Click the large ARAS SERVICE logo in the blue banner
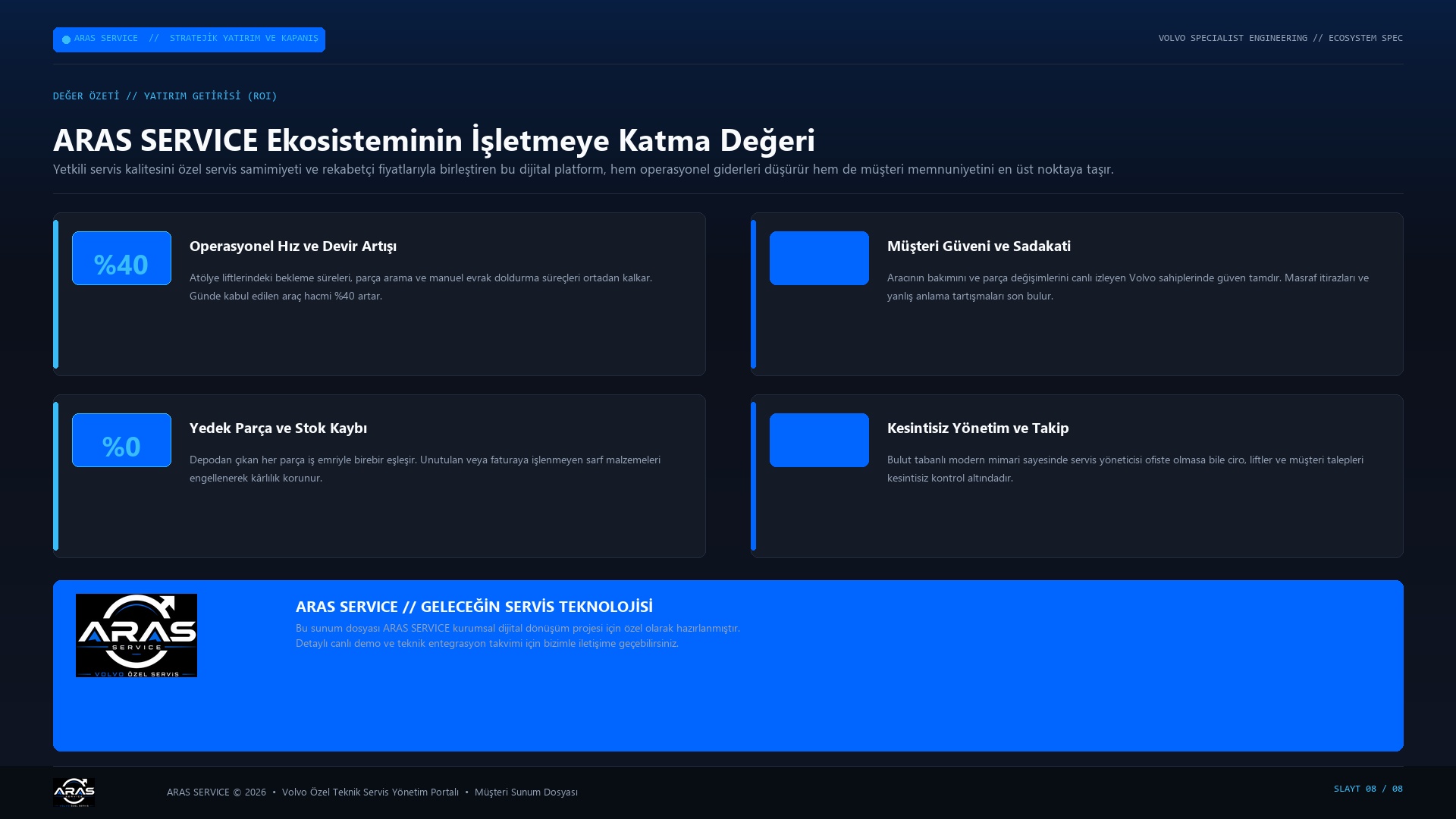 pyautogui.click(x=136, y=635)
